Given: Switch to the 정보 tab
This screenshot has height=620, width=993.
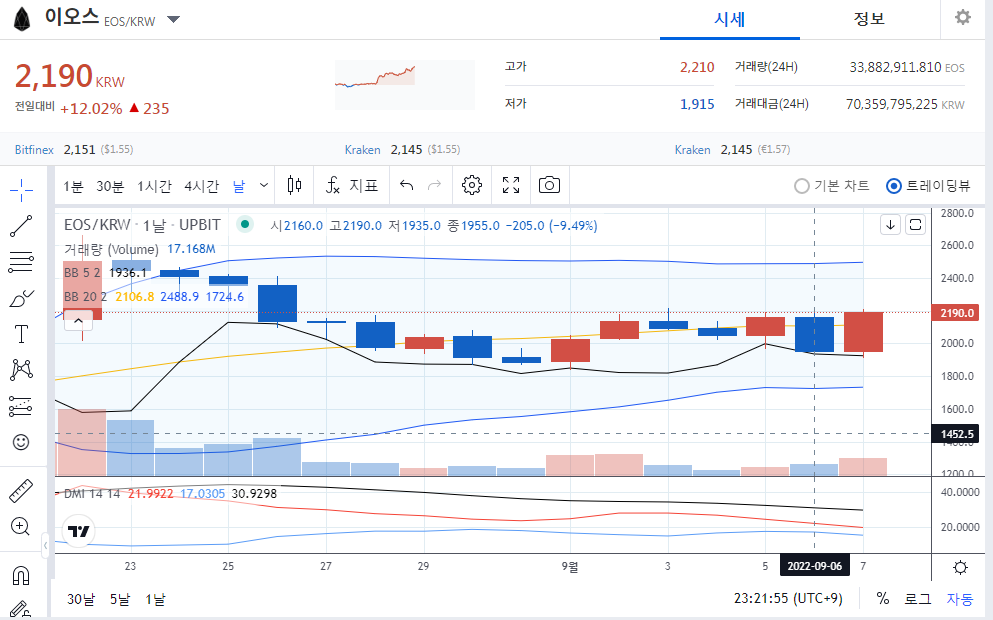Looking at the screenshot, I should (869, 19).
